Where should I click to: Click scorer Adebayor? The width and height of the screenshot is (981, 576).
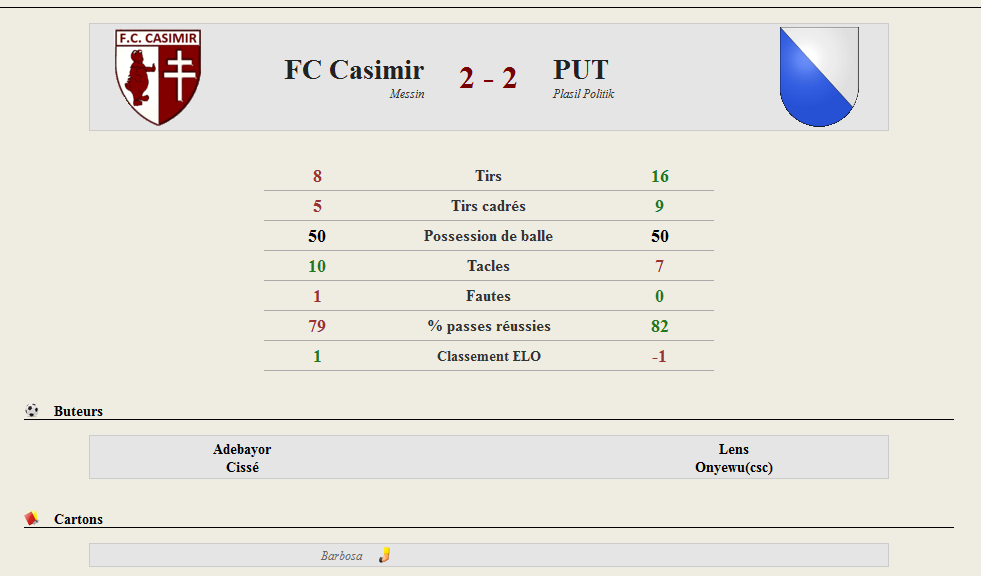242,449
